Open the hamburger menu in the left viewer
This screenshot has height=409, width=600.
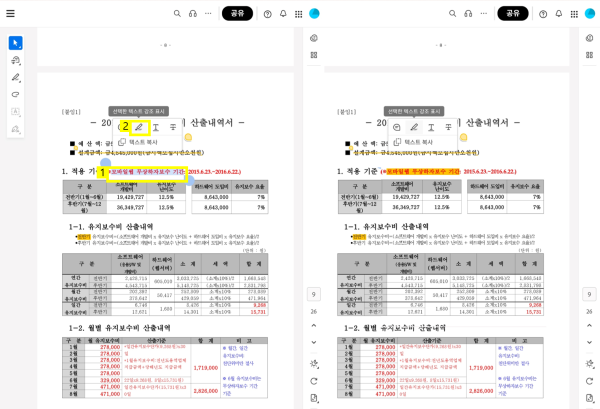click(x=10, y=14)
